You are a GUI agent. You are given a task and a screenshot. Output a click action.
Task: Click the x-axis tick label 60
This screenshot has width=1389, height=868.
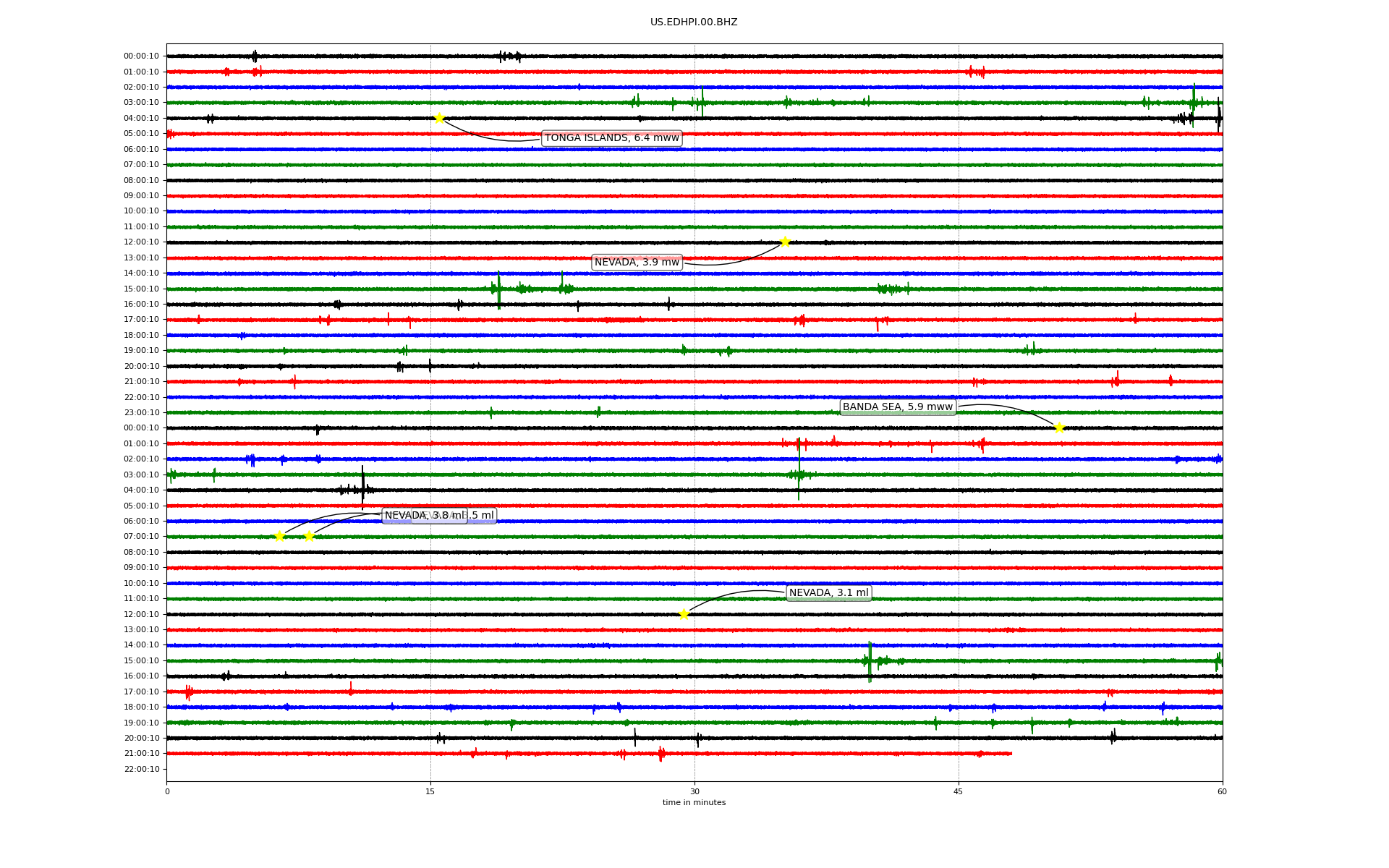click(1222, 791)
